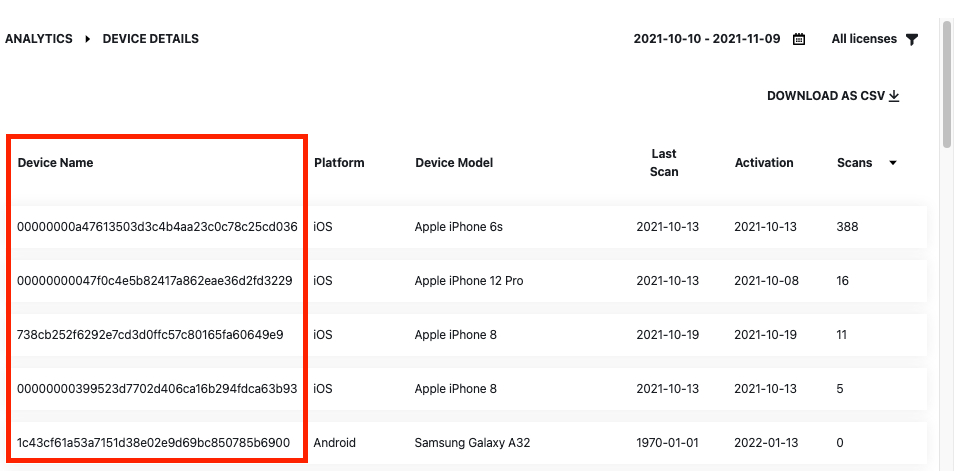Sort by the Activation column header
This screenshot has width=963, height=471.
(x=764, y=163)
